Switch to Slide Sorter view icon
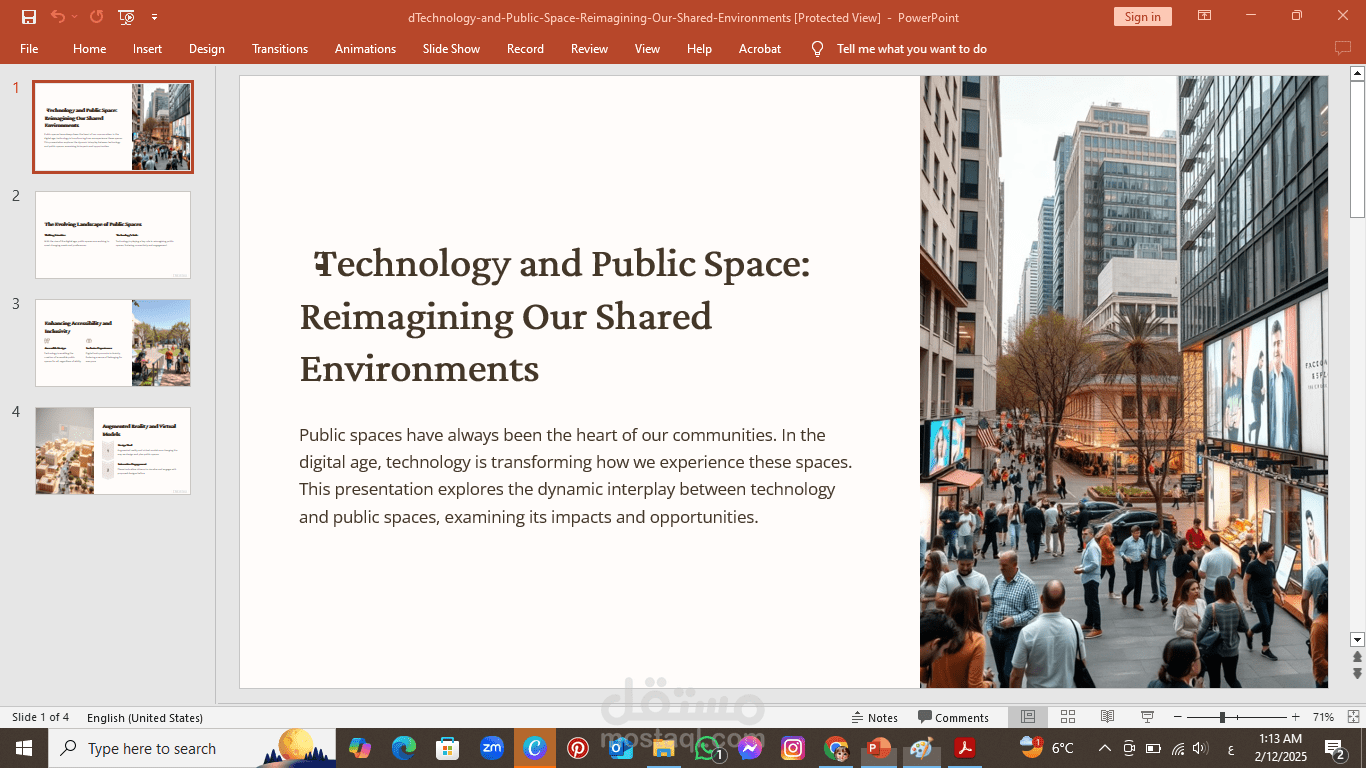This screenshot has height=768, width=1366. [1068, 717]
